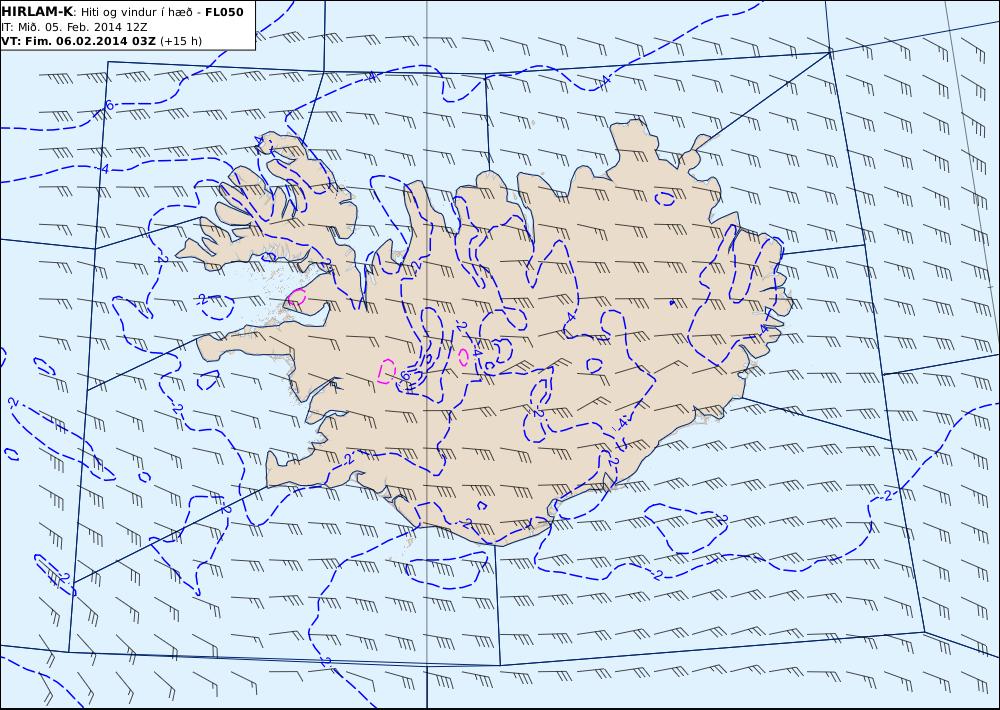Screen dimensions: 1000x710
Task: Click the "IT: Mið. 05. Feb. 2014 12Z" line
Action: tap(74, 27)
